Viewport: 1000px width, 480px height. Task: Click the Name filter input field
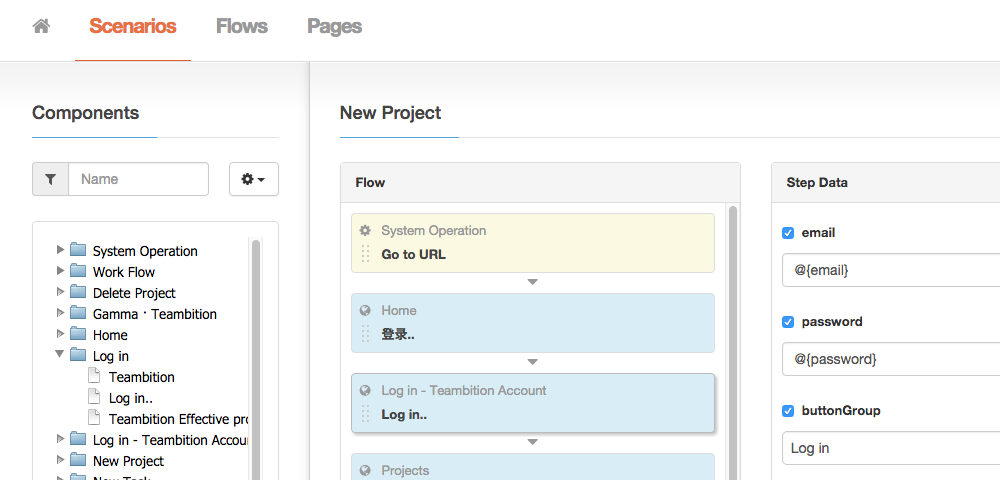click(138, 179)
